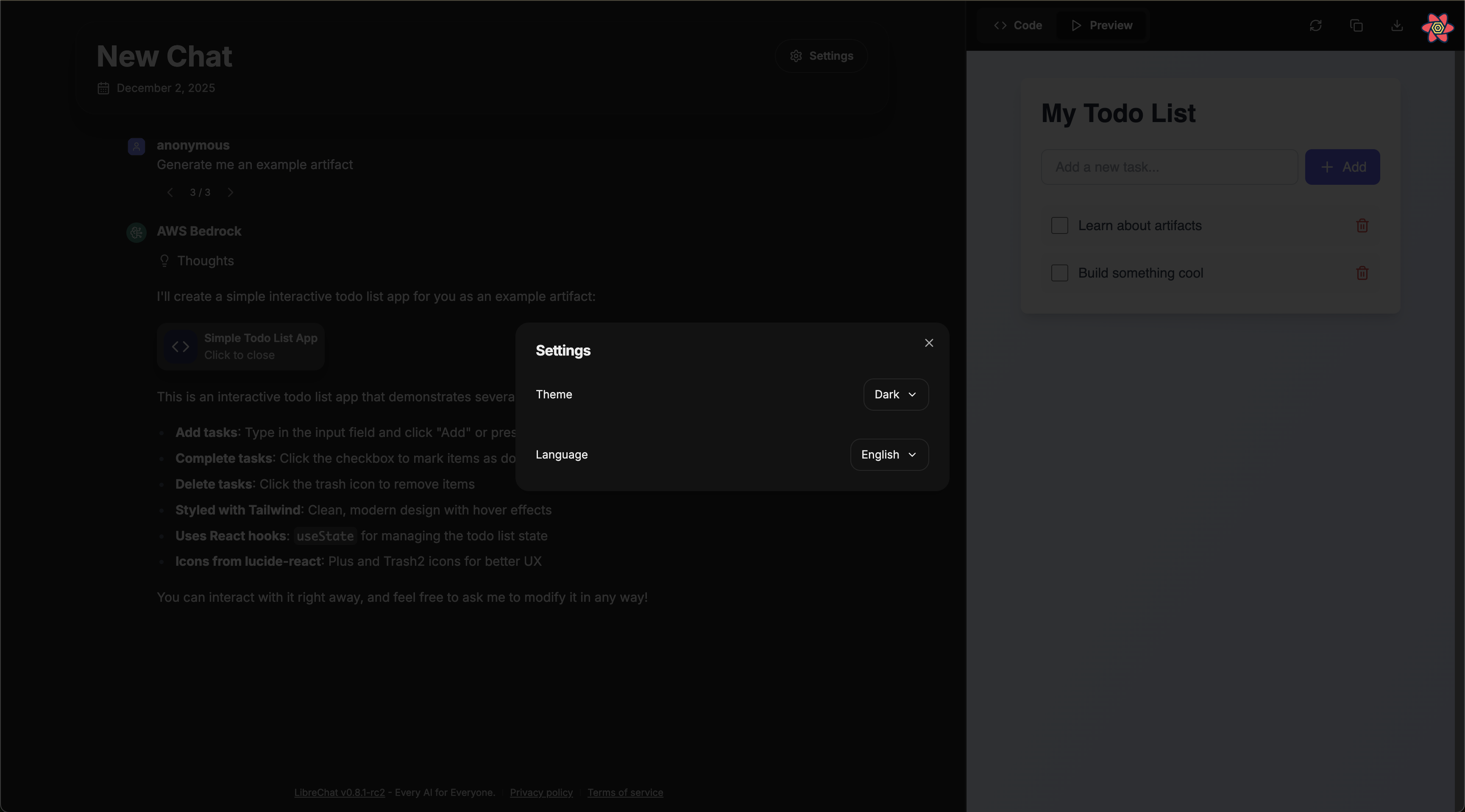Open the Simple Todo List App artifact
This screenshot has width=1465, height=812.
[241, 346]
